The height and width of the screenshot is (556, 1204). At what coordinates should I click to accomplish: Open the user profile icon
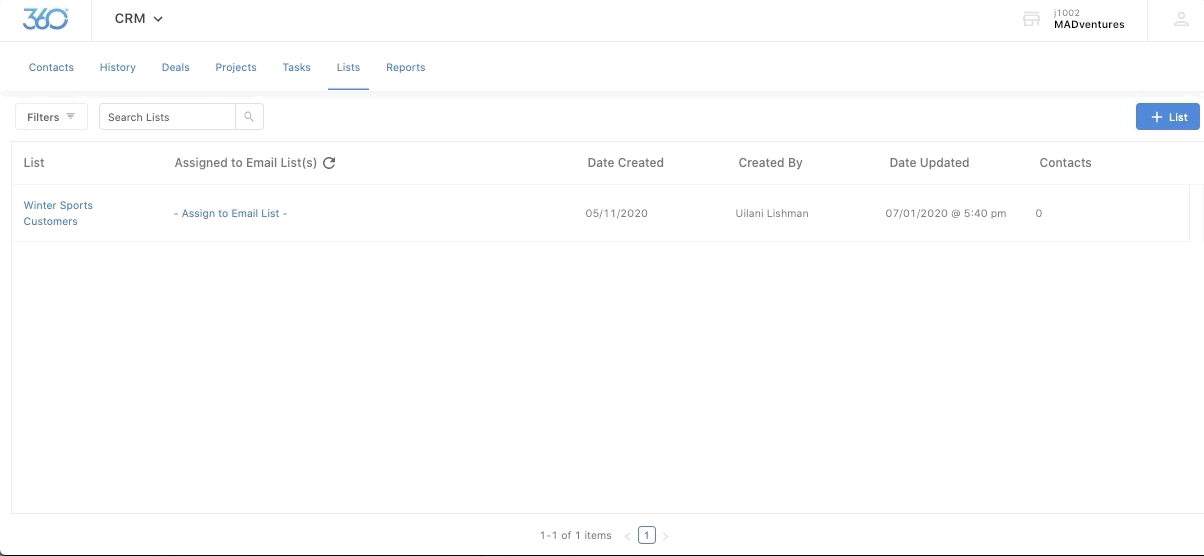click(1181, 19)
